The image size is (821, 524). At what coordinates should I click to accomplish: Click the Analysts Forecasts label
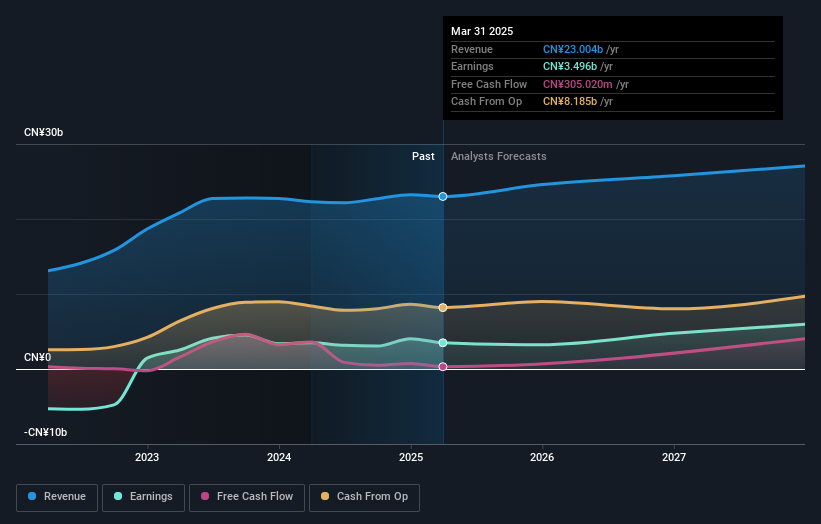tap(498, 157)
